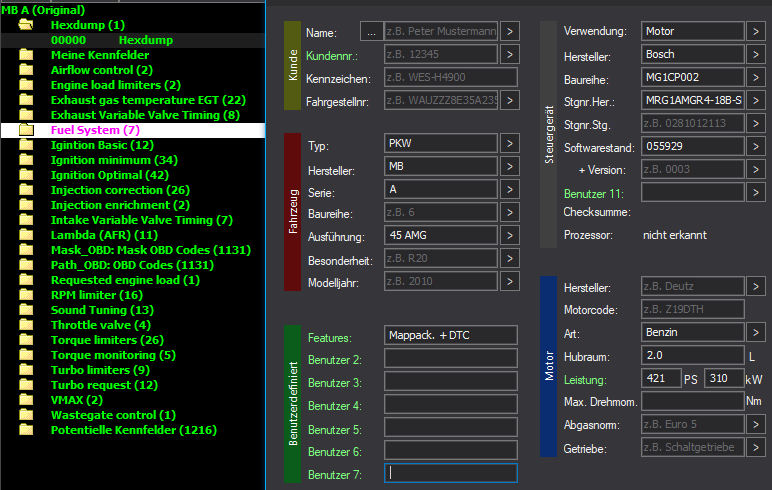Click the Fuel System folder icon
This screenshot has width=772, height=490.
[x=26, y=130]
